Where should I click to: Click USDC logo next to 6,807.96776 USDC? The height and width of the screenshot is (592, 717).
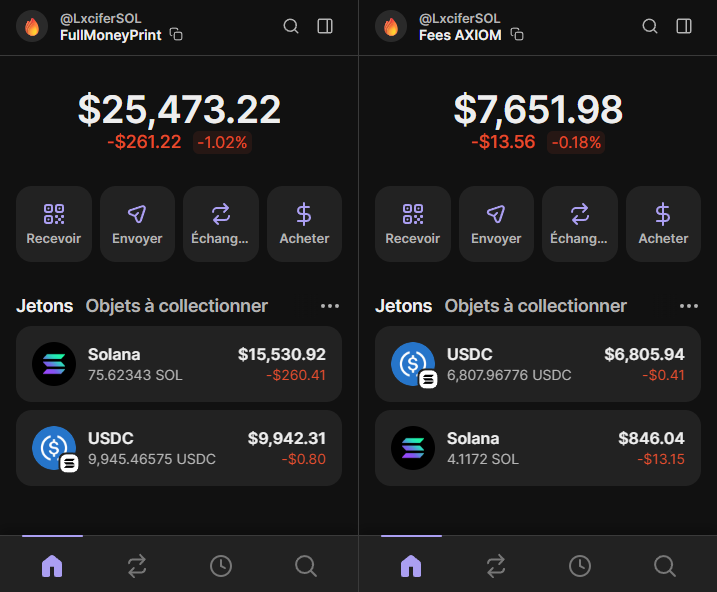coord(413,364)
